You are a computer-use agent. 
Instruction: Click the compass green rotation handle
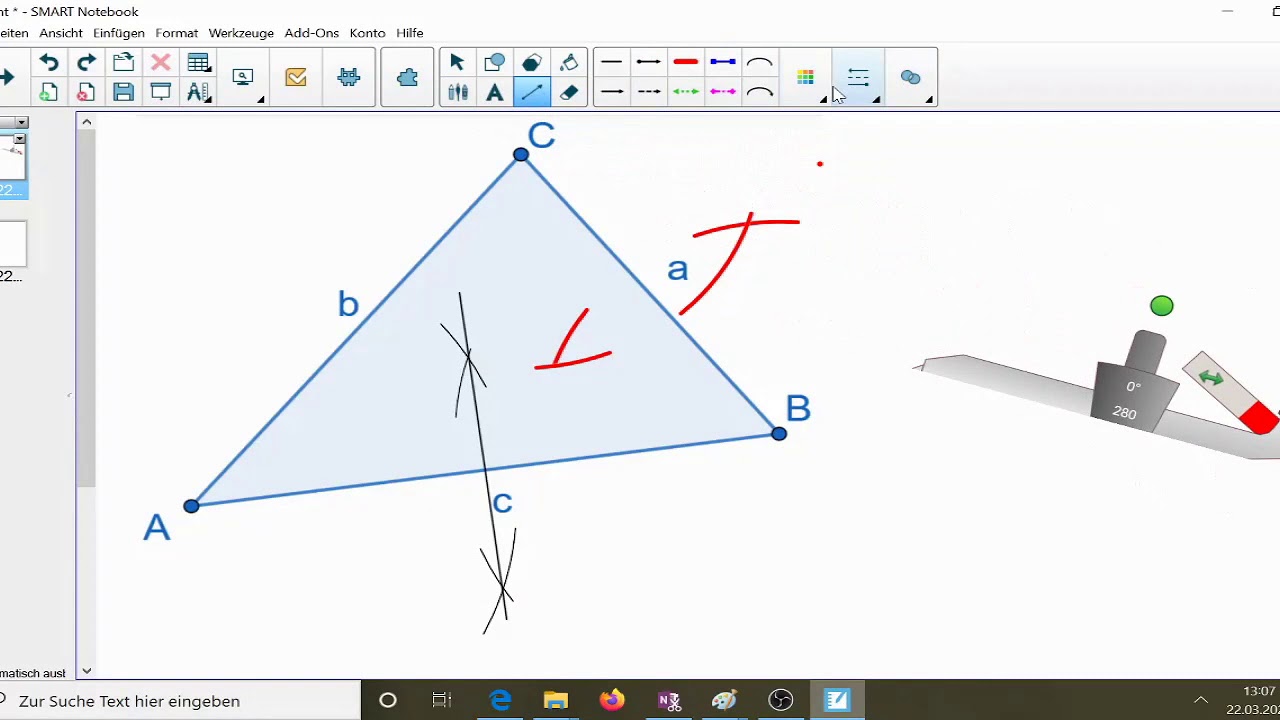click(1161, 306)
